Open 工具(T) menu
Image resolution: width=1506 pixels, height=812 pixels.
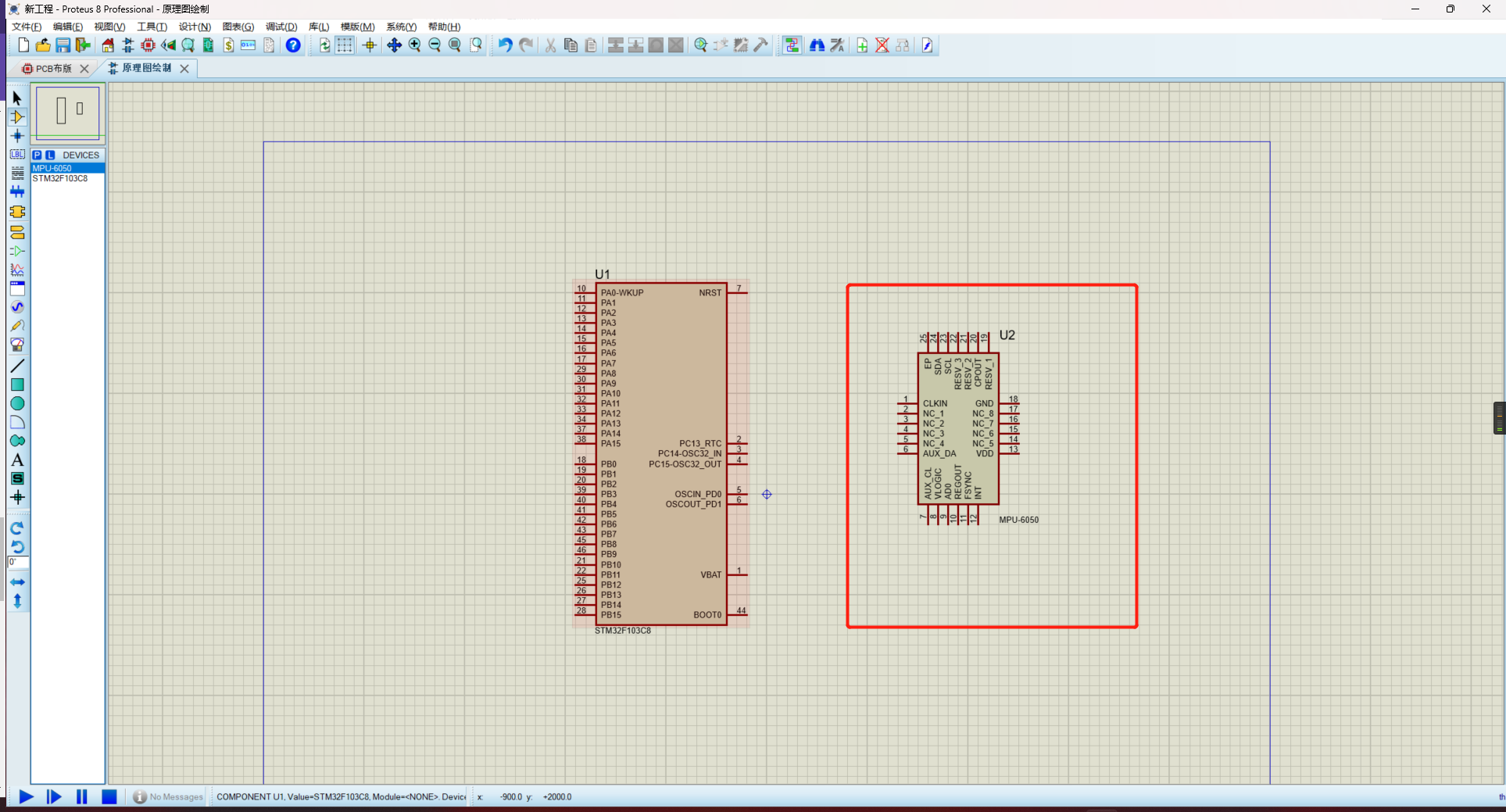[x=152, y=27]
